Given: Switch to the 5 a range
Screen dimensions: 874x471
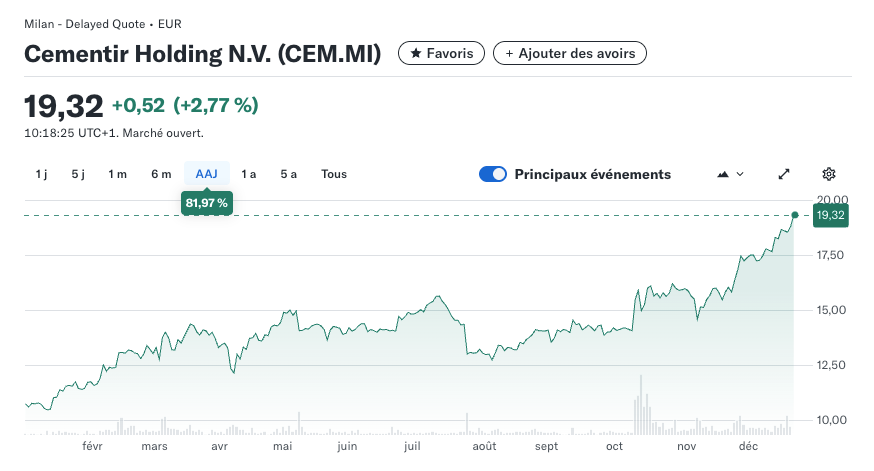Looking at the screenshot, I should pyautogui.click(x=288, y=174).
